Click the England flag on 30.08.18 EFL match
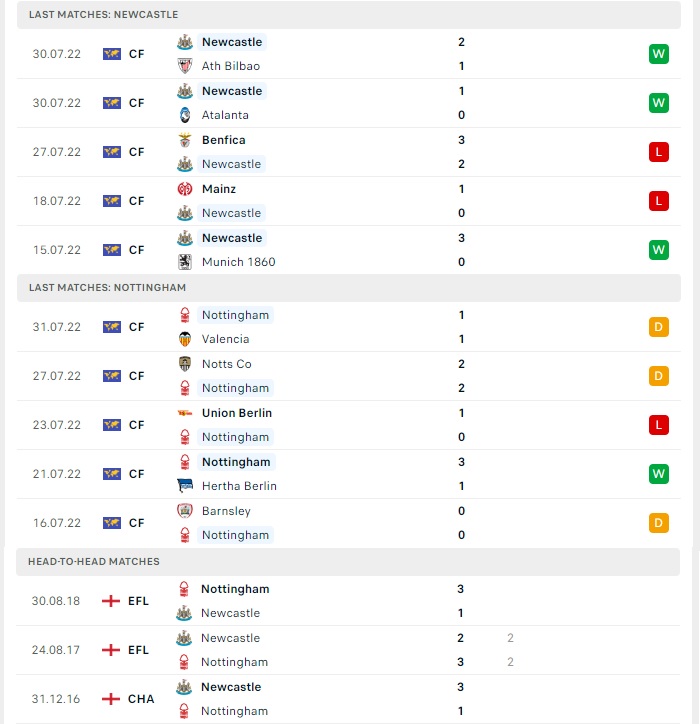This screenshot has width=700, height=724. pyautogui.click(x=111, y=601)
